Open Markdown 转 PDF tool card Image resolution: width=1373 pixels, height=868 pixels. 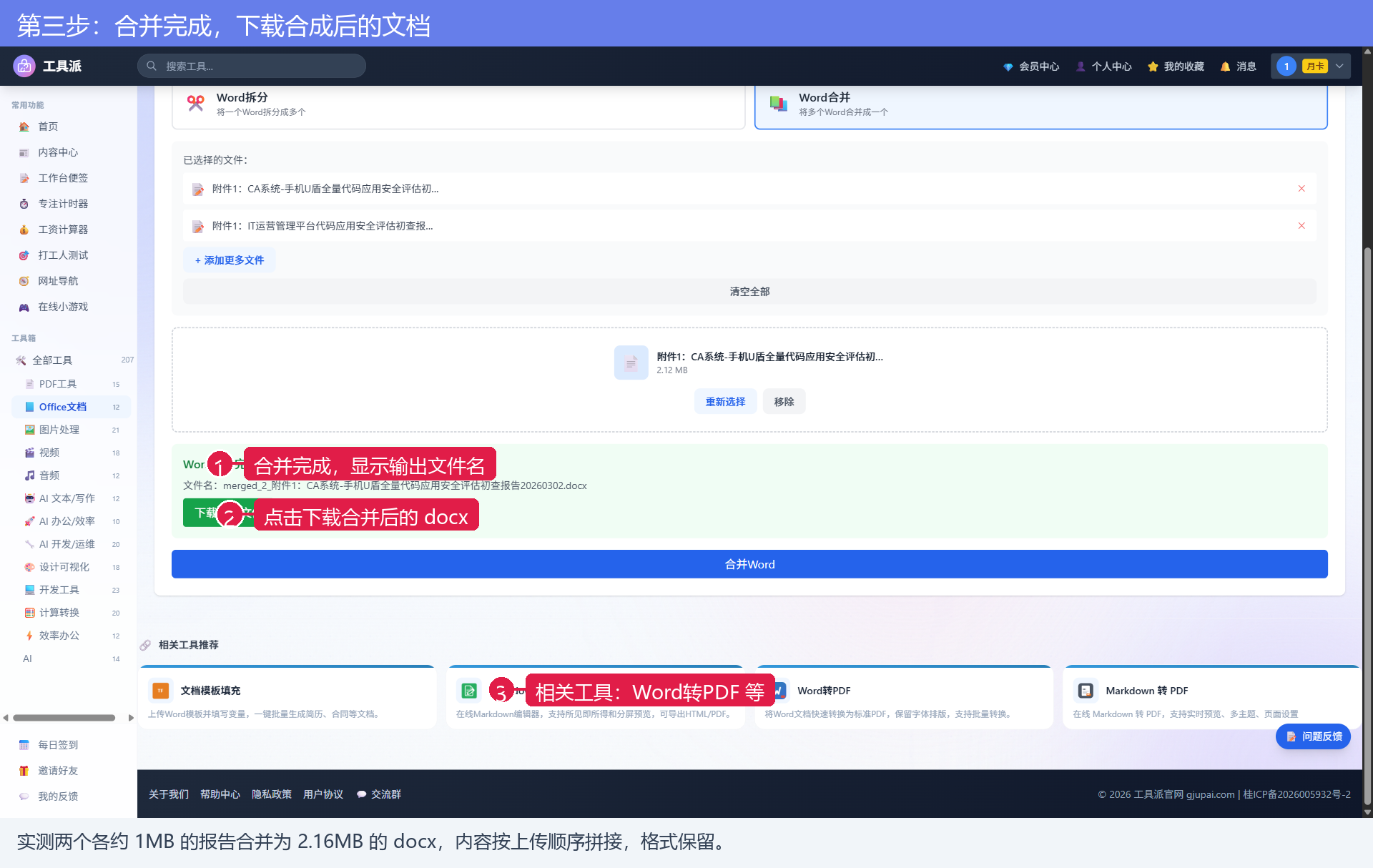tap(1212, 698)
